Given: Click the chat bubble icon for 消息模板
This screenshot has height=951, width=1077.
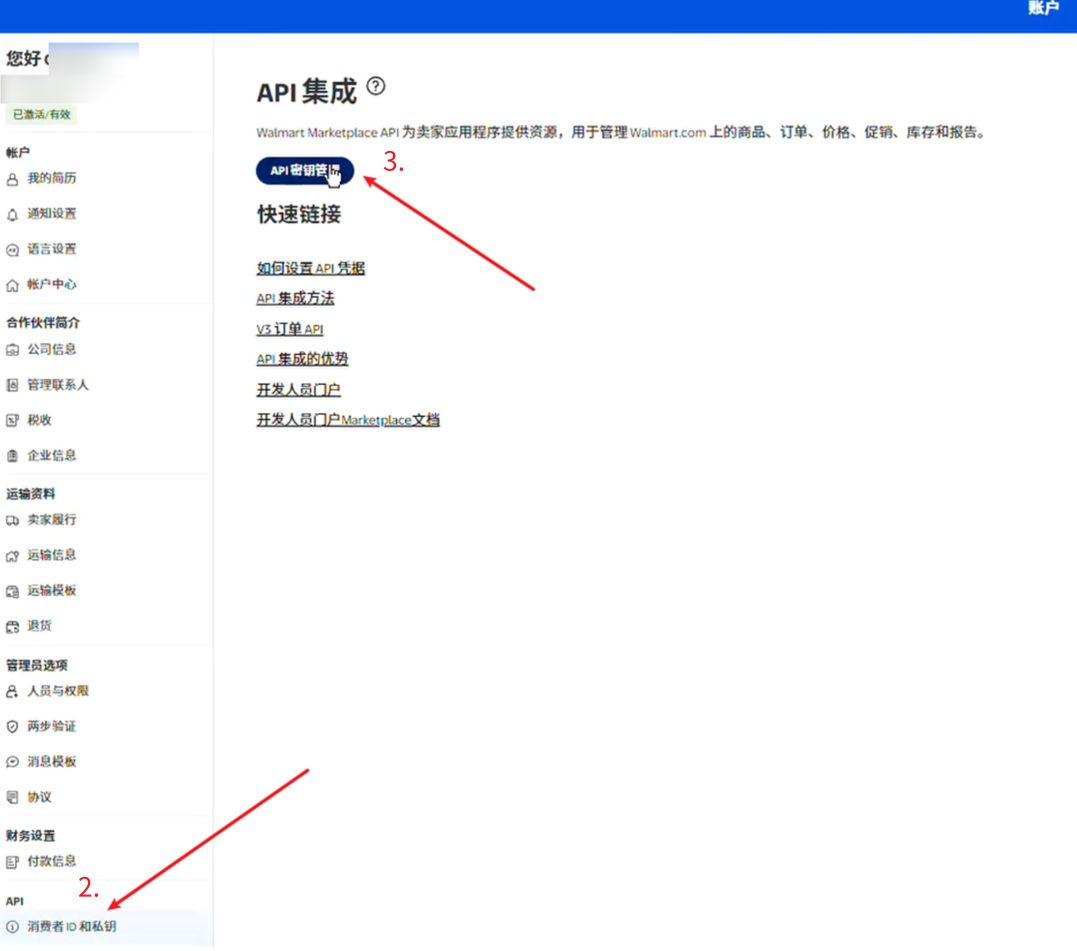Looking at the screenshot, I should pos(12,761).
